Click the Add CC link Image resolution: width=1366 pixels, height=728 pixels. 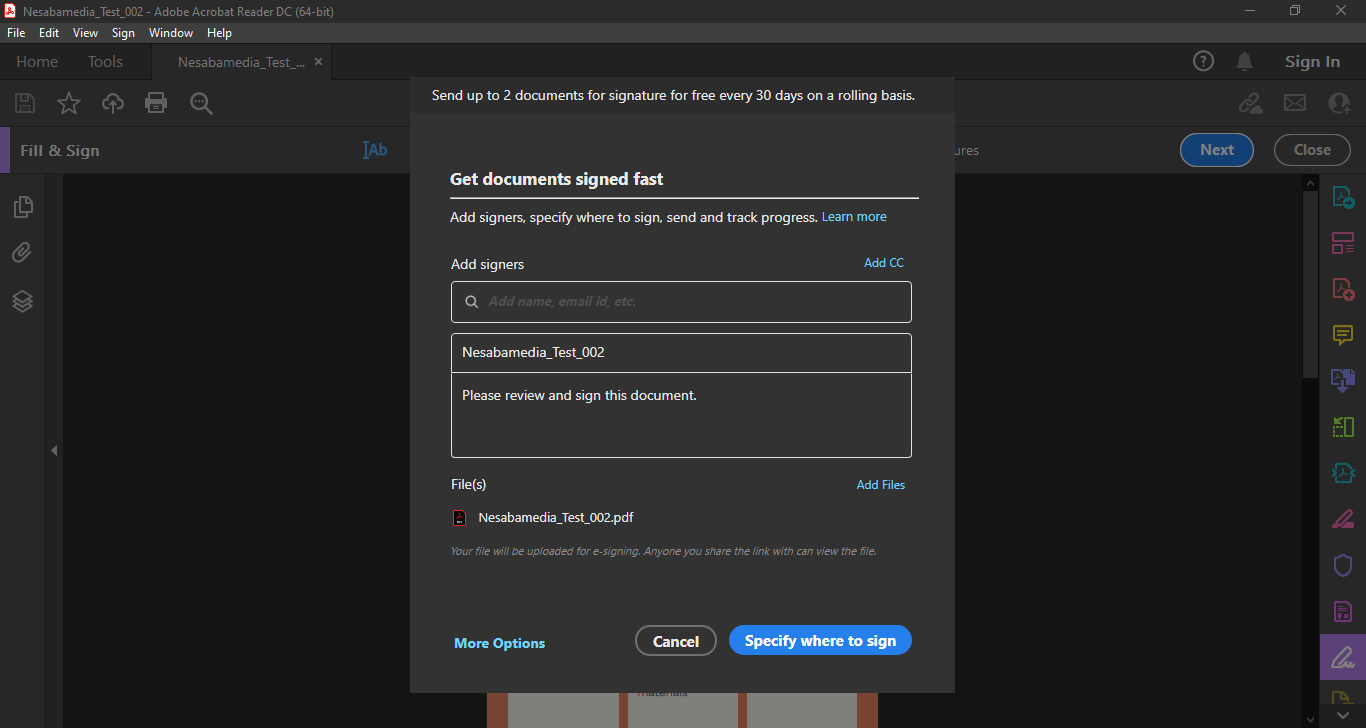(883, 263)
